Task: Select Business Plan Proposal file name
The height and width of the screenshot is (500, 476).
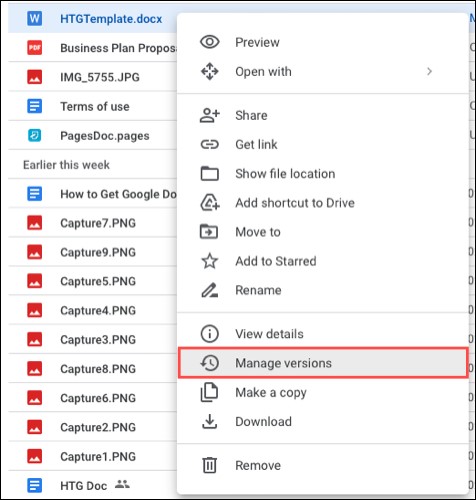Action: point(118,48)
